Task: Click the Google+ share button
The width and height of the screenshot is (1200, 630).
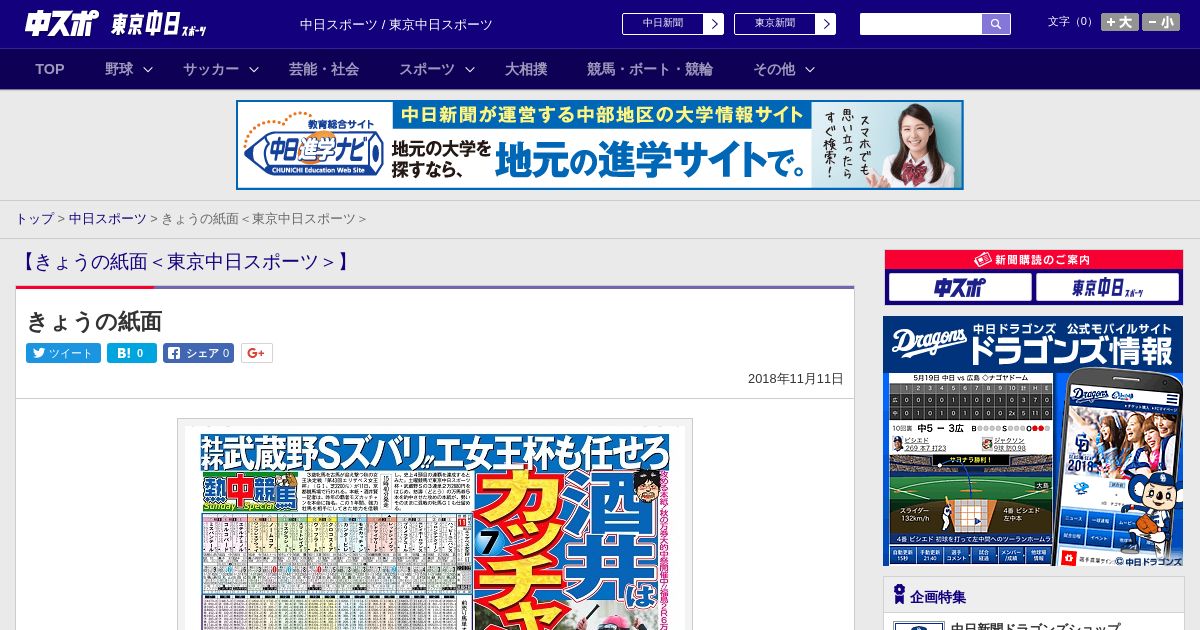Action: tap(257, 353)
